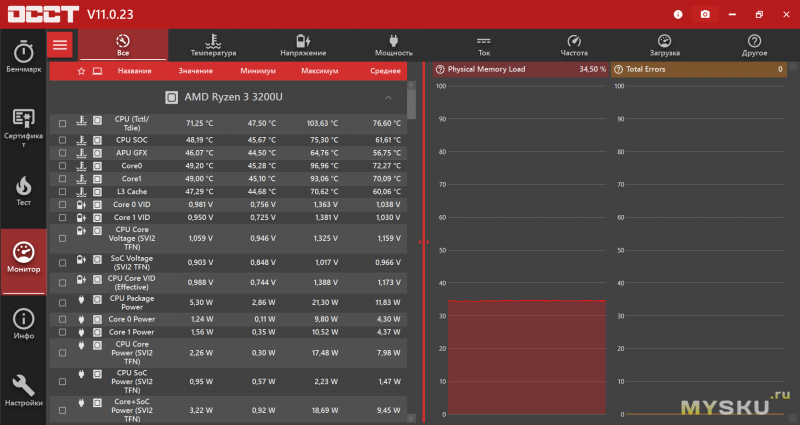Click the AMD Ryzen 3 3200U chip icon
800x425 pixels.
pos(171,97)
